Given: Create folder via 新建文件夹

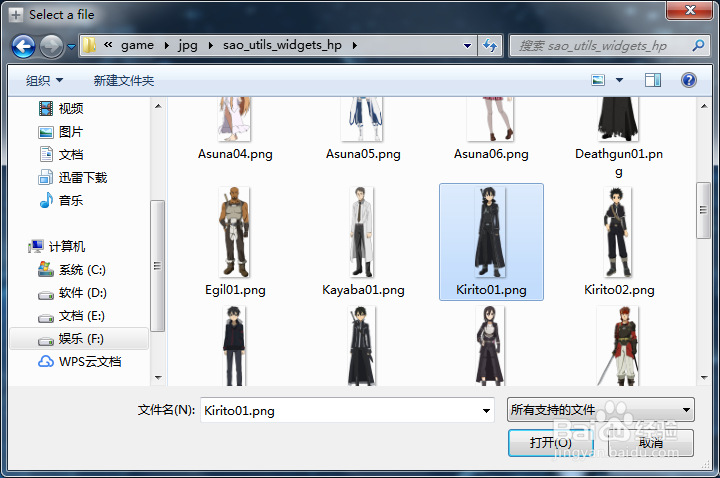Looking at the screenshot, I should point(124,81).
